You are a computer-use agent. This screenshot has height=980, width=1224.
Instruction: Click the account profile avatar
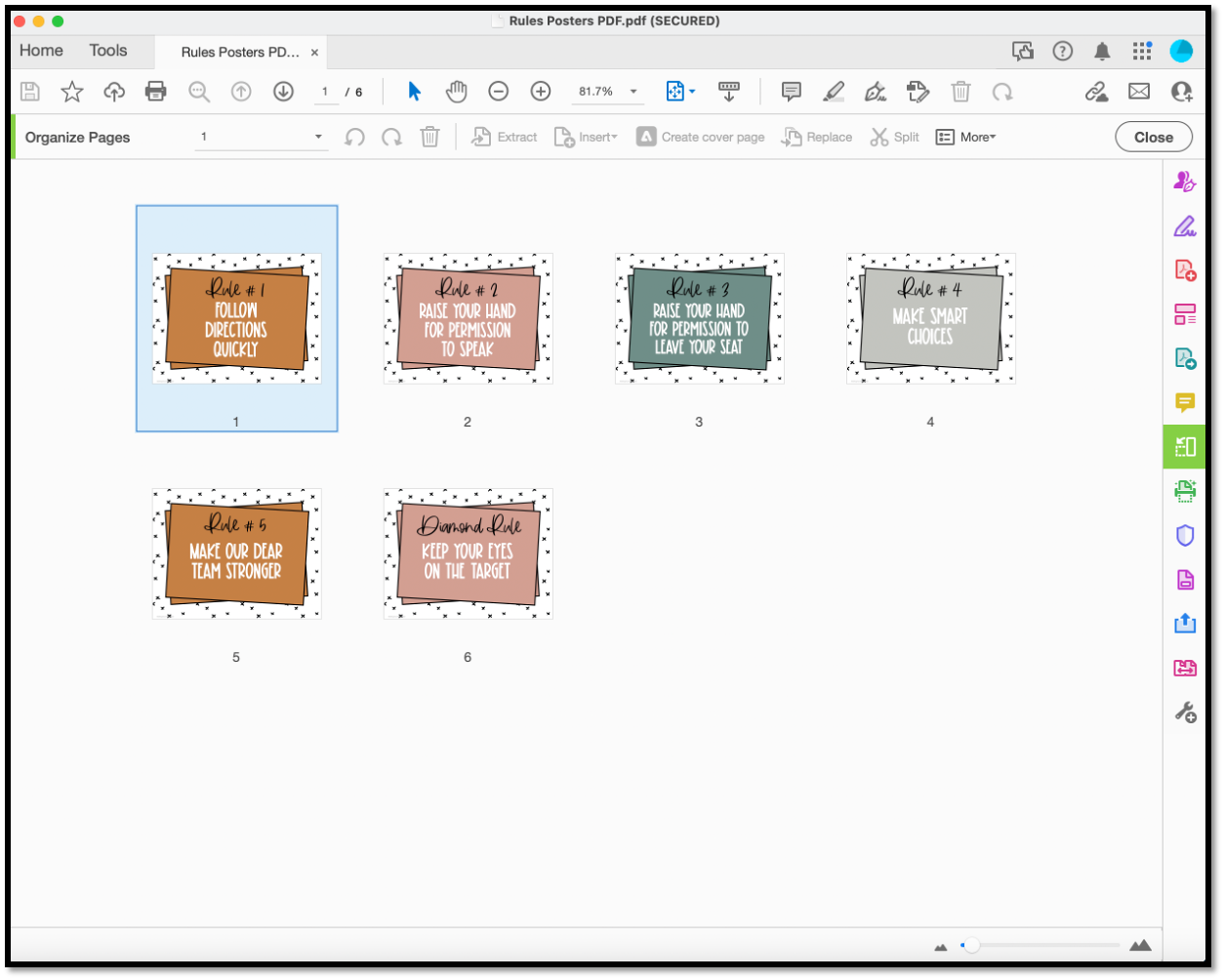1181,52
